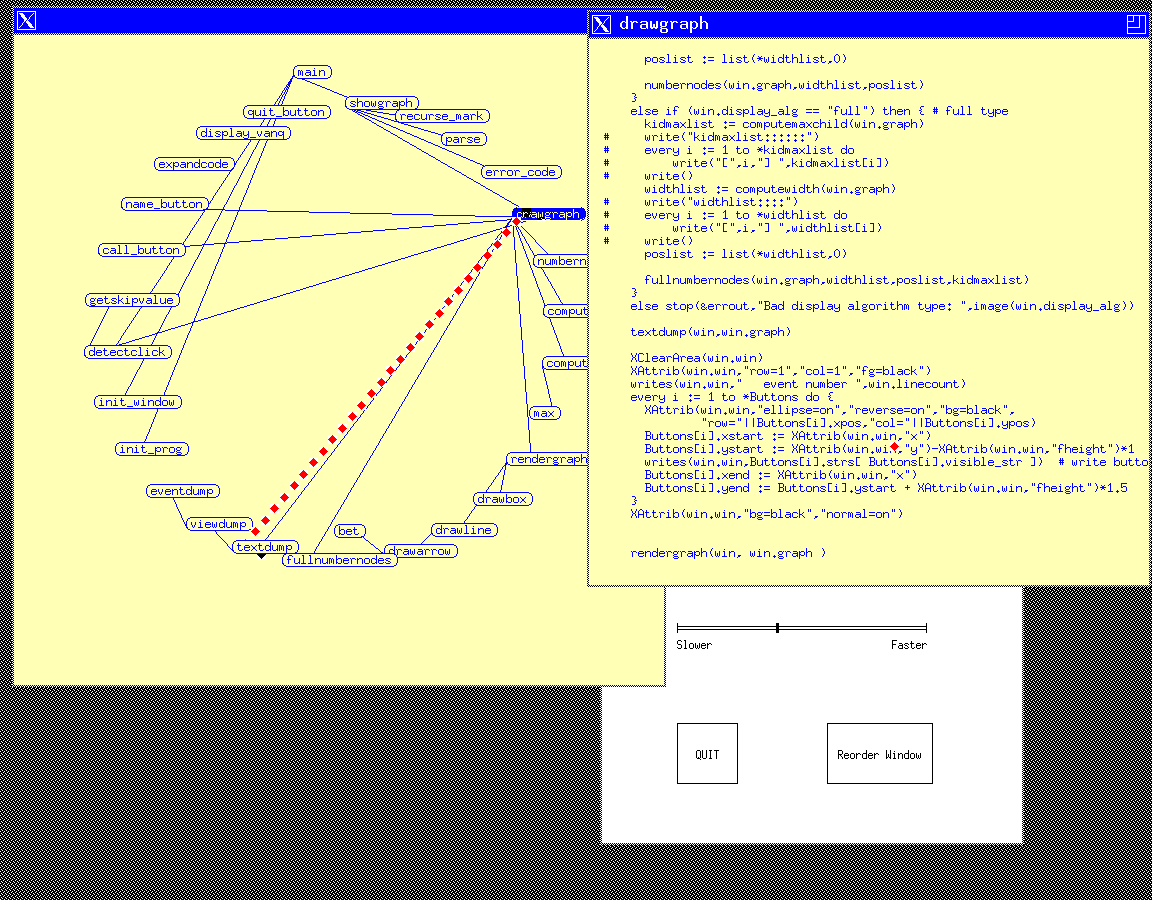Select the main node in the graph

(311, 72)
